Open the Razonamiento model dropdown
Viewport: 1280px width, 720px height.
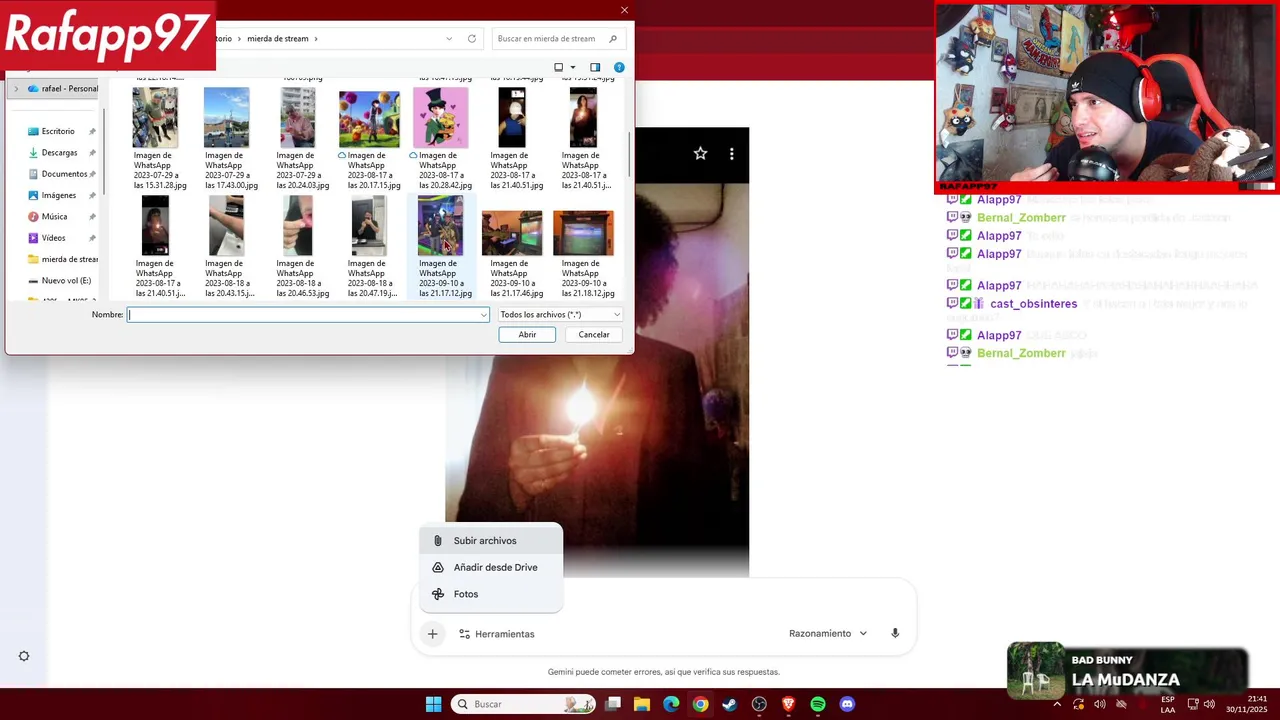coord(828,634)
